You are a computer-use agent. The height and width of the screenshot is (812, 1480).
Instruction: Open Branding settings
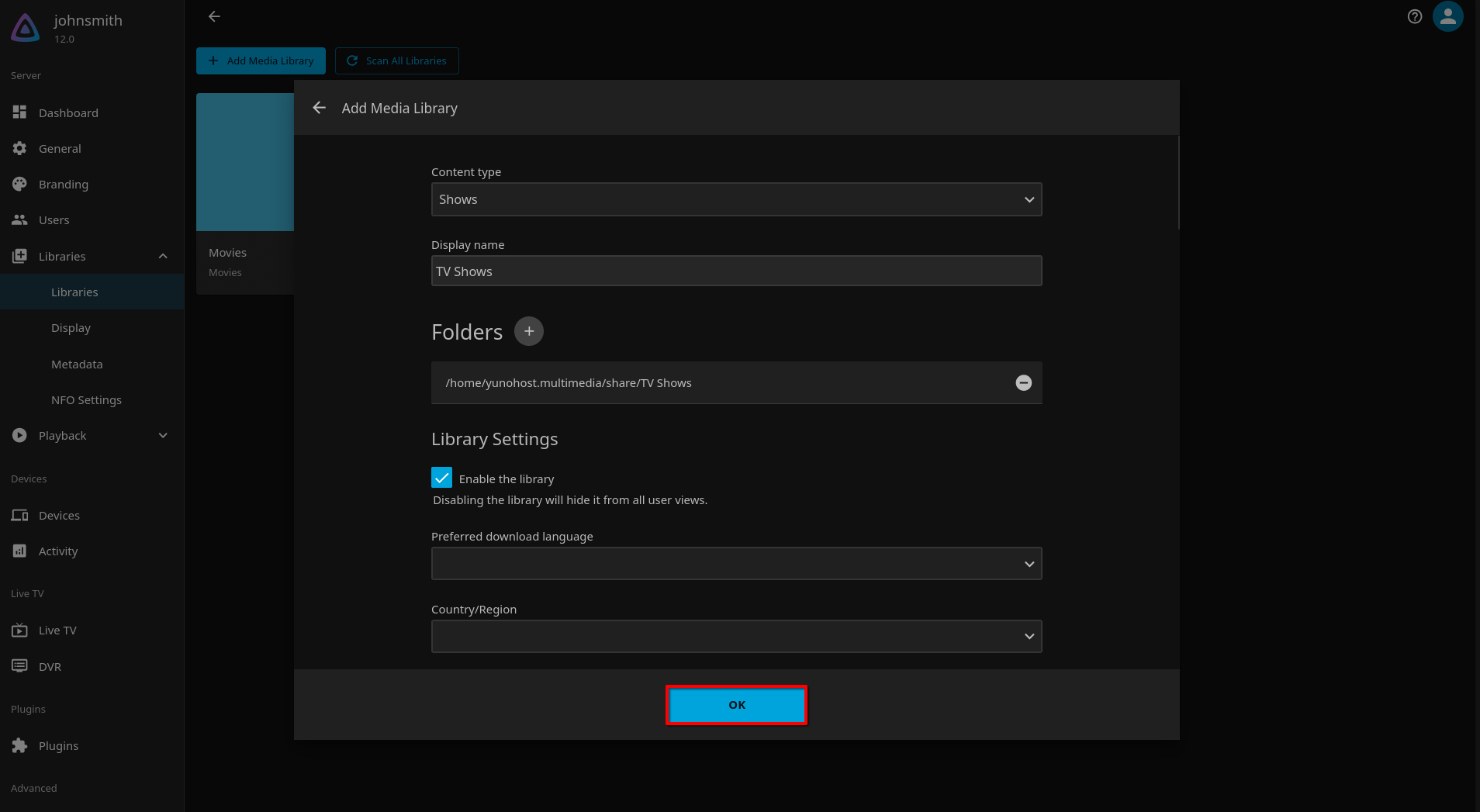[92, 184]
